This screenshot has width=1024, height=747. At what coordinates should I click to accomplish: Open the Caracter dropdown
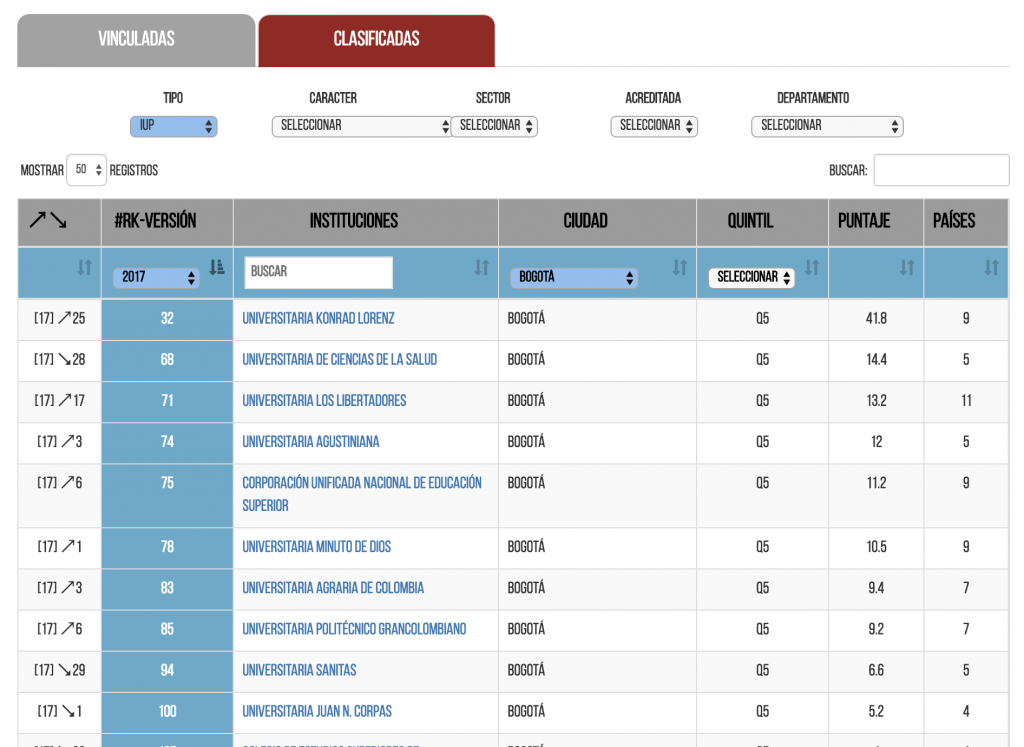tap(361, 126)
